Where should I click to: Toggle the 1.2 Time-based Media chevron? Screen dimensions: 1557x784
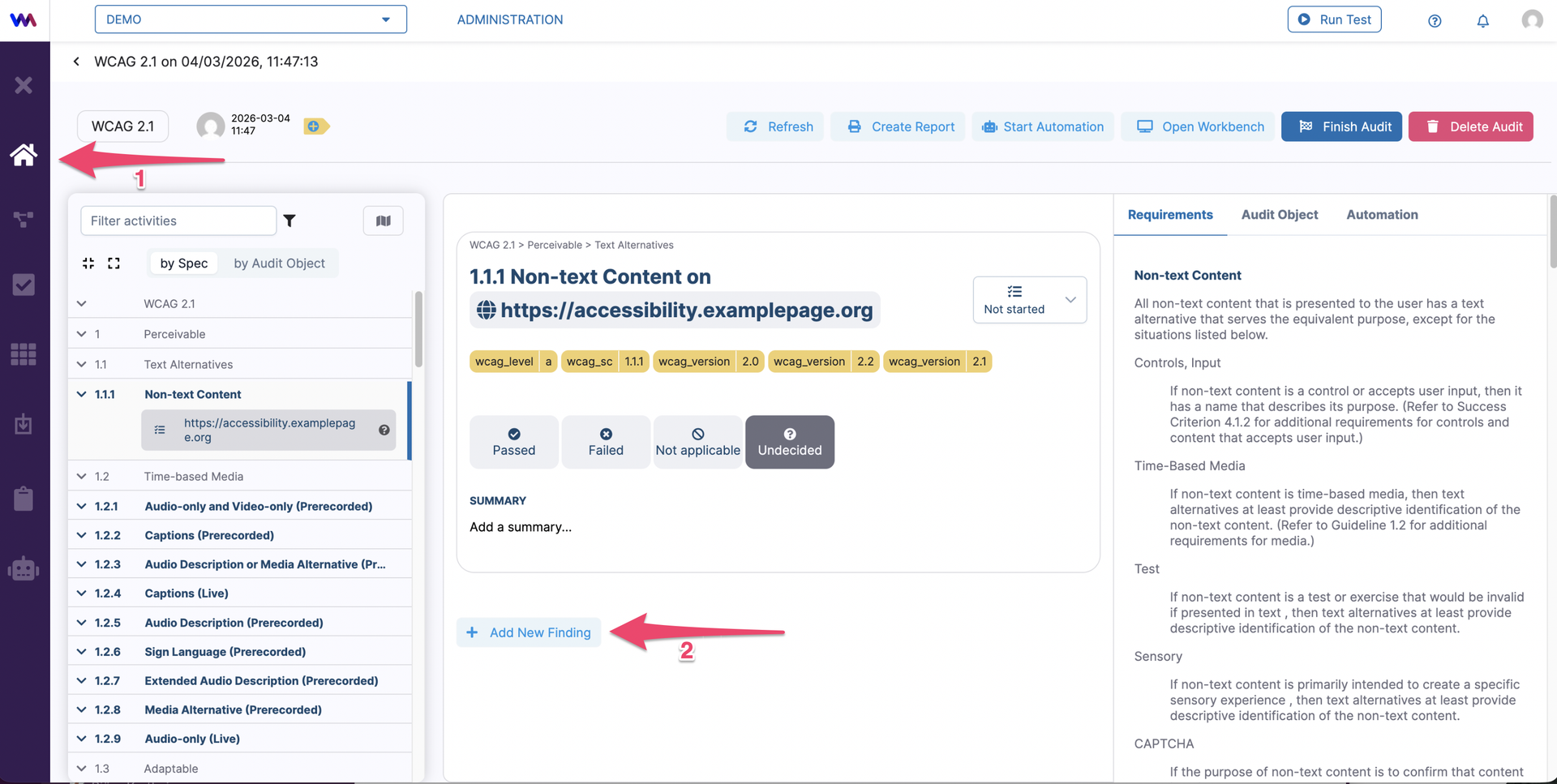tap(82, 477)
